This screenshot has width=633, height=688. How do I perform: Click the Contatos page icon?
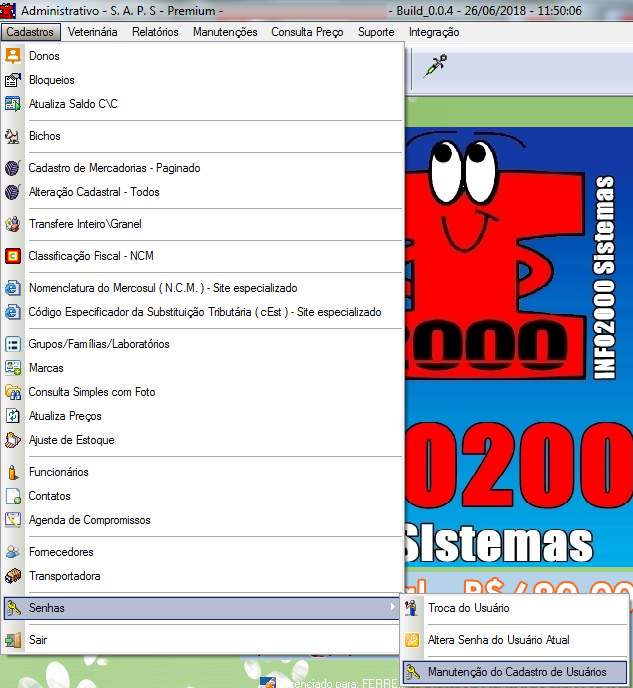pyautogui.click(x=13, y=496)
